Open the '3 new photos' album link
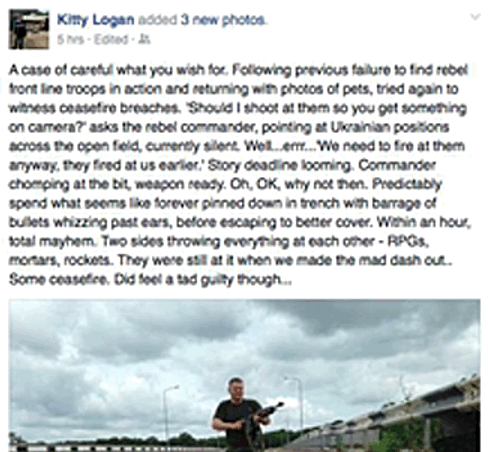Screen dimensions: 488x452 tap(224, 20)
